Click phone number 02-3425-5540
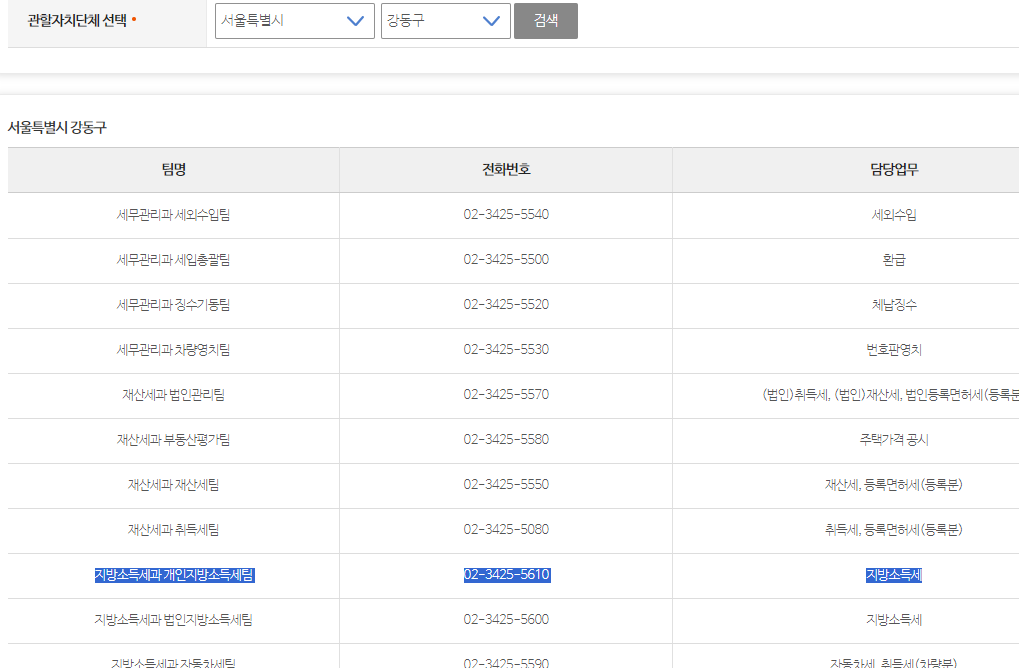Image resolution: width=1019 pixels, height=668 pixels. point(504,215)
